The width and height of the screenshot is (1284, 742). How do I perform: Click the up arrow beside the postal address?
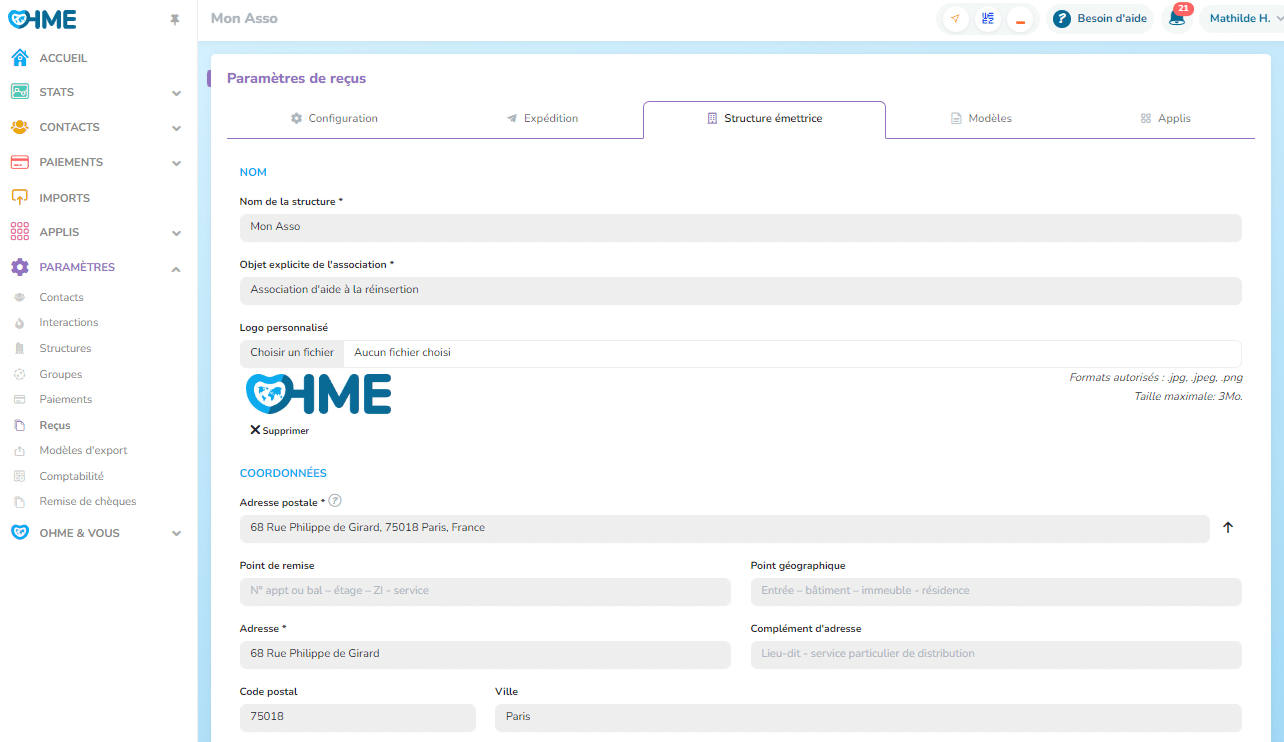(1228, 528)
